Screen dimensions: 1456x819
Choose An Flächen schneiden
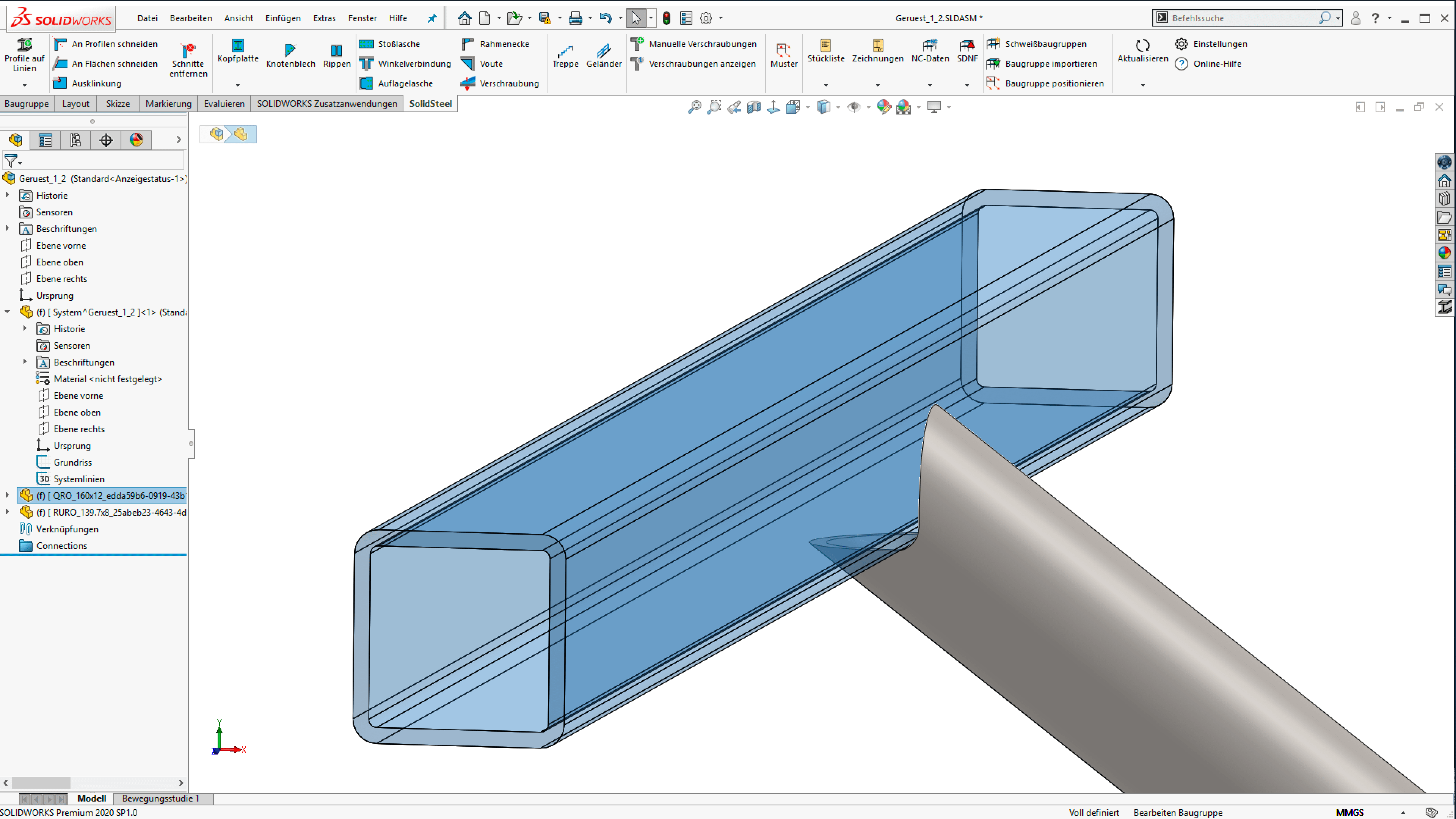(106, 64)
